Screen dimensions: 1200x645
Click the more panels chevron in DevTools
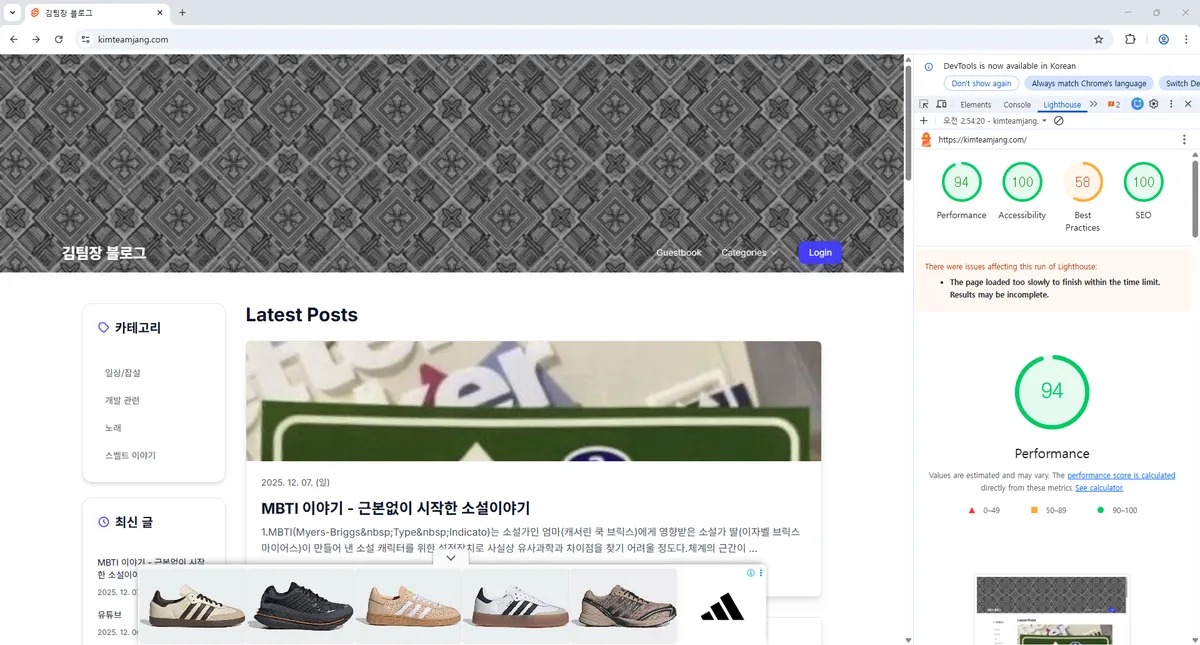click(1094, 104)
